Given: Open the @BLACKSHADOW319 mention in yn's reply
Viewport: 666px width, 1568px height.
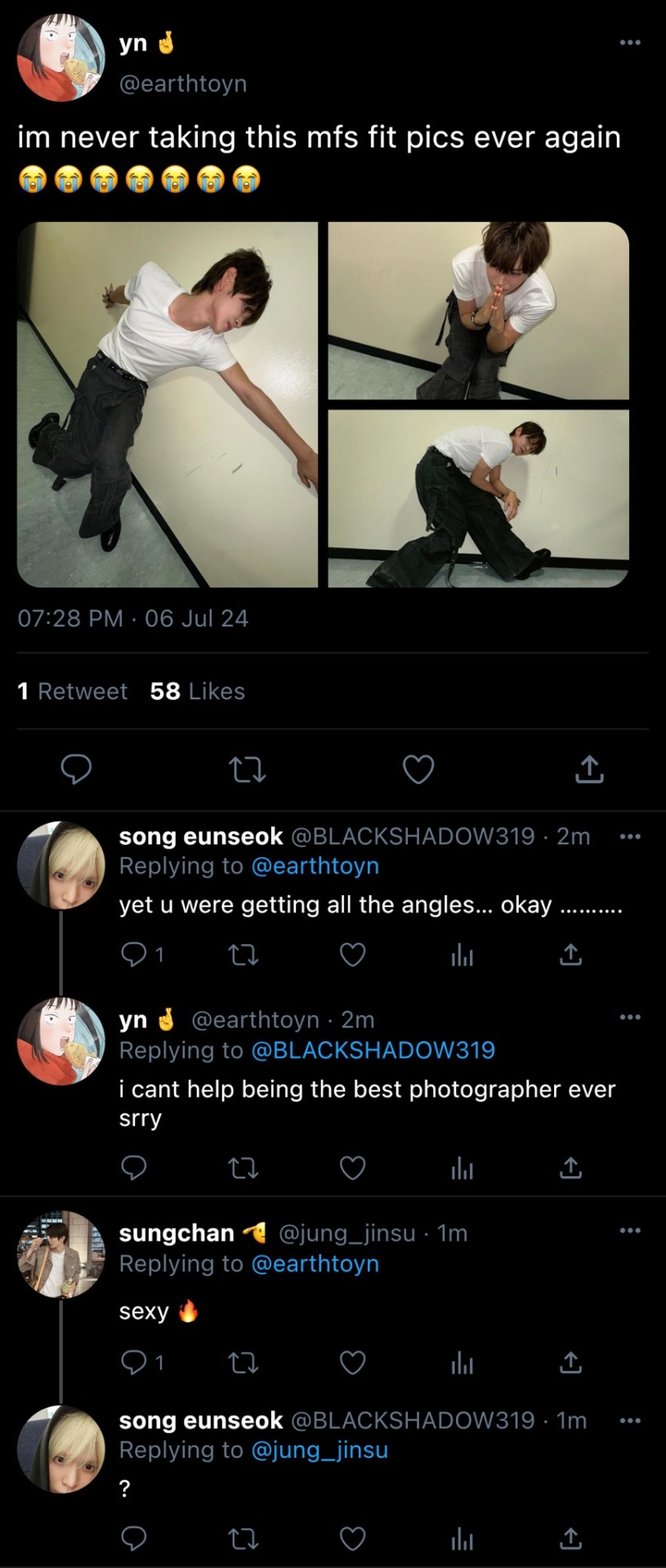Looking at the screenshot, I should pyautogui.click(x=373, y=1049).
